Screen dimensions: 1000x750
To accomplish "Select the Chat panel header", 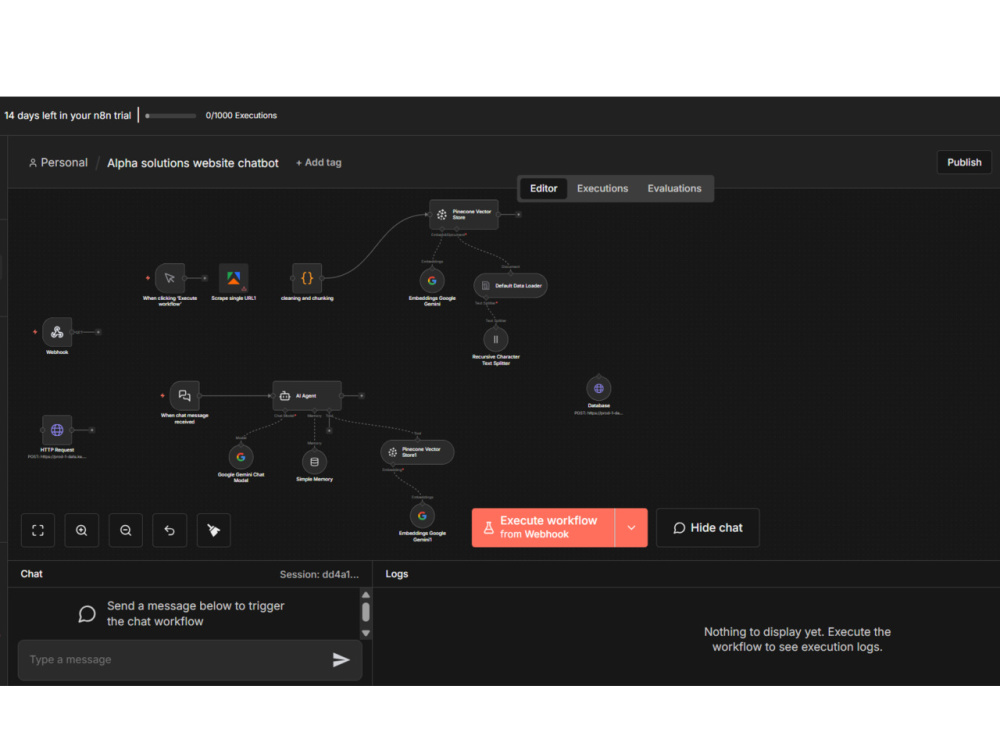I will pos(31,574).
